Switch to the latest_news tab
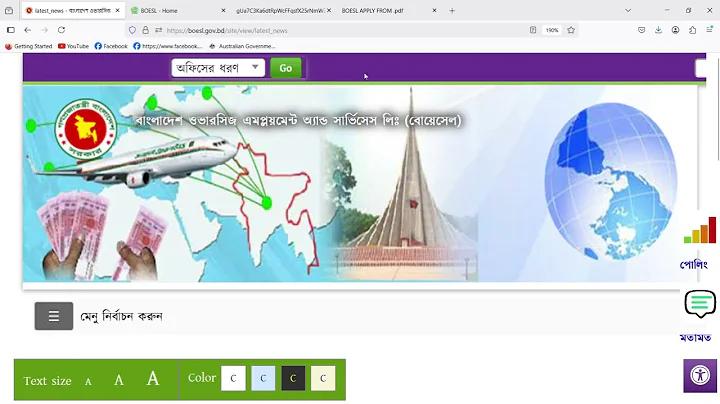Image resolution: width=720 pixels, height=404 pixels. coord(73,10)
